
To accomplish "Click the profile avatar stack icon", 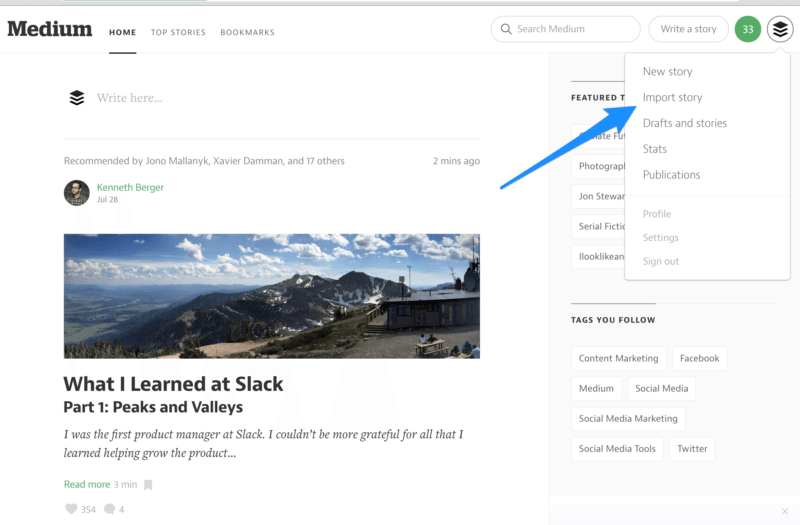I will click(780, 29).
